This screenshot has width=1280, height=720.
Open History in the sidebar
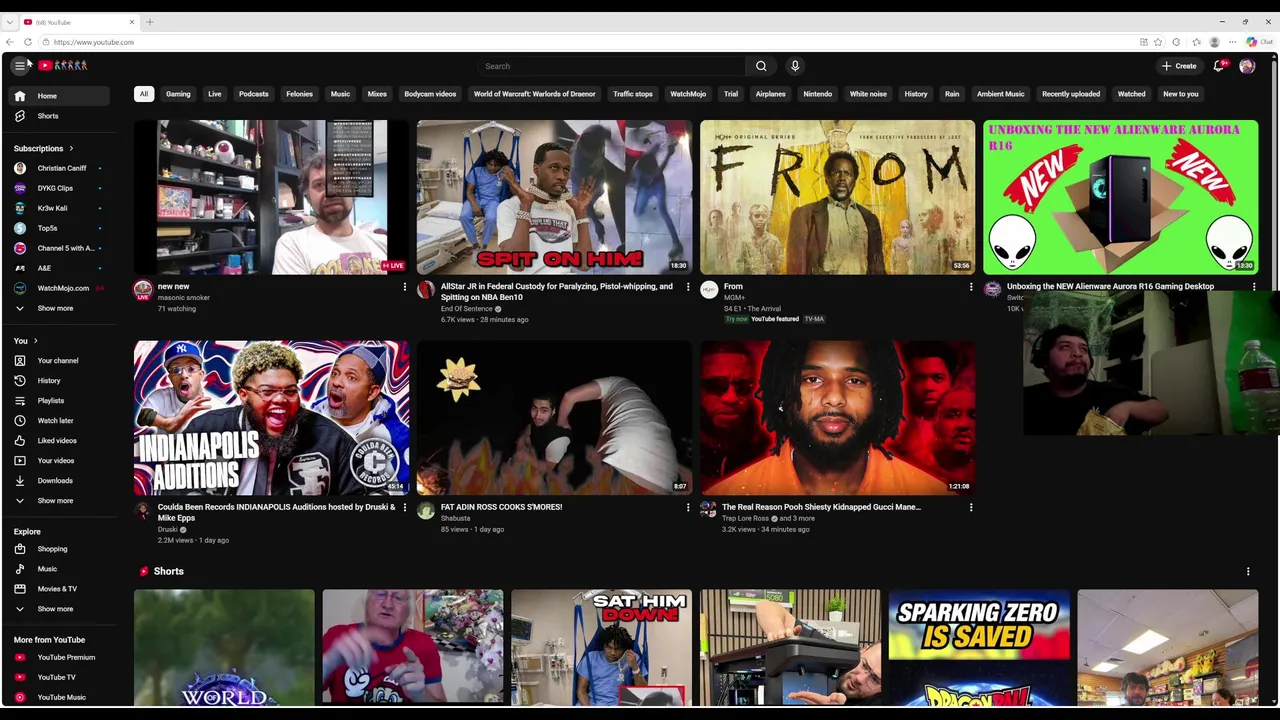60,381
